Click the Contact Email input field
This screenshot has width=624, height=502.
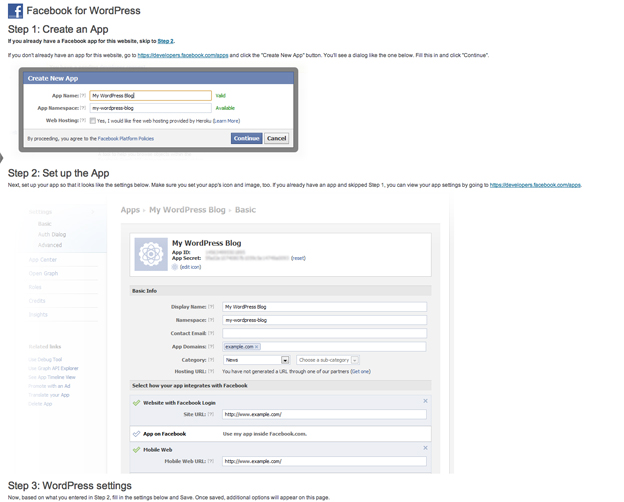(x=324, y=333)
